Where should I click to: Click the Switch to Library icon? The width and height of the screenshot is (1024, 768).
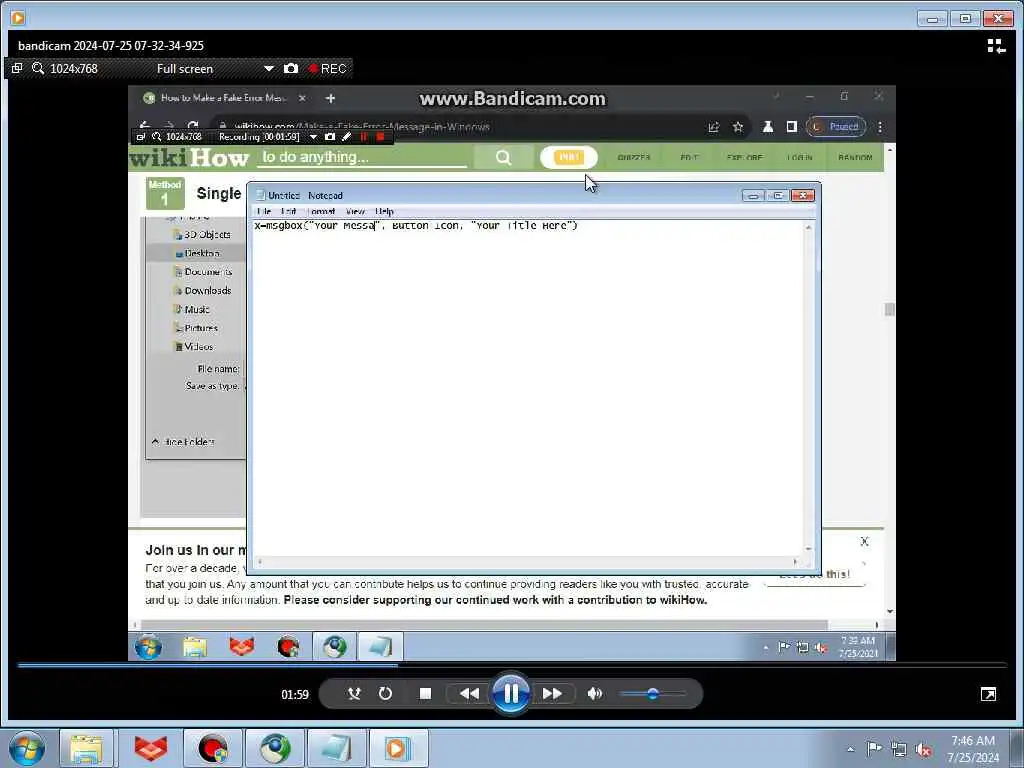(996, 46)
